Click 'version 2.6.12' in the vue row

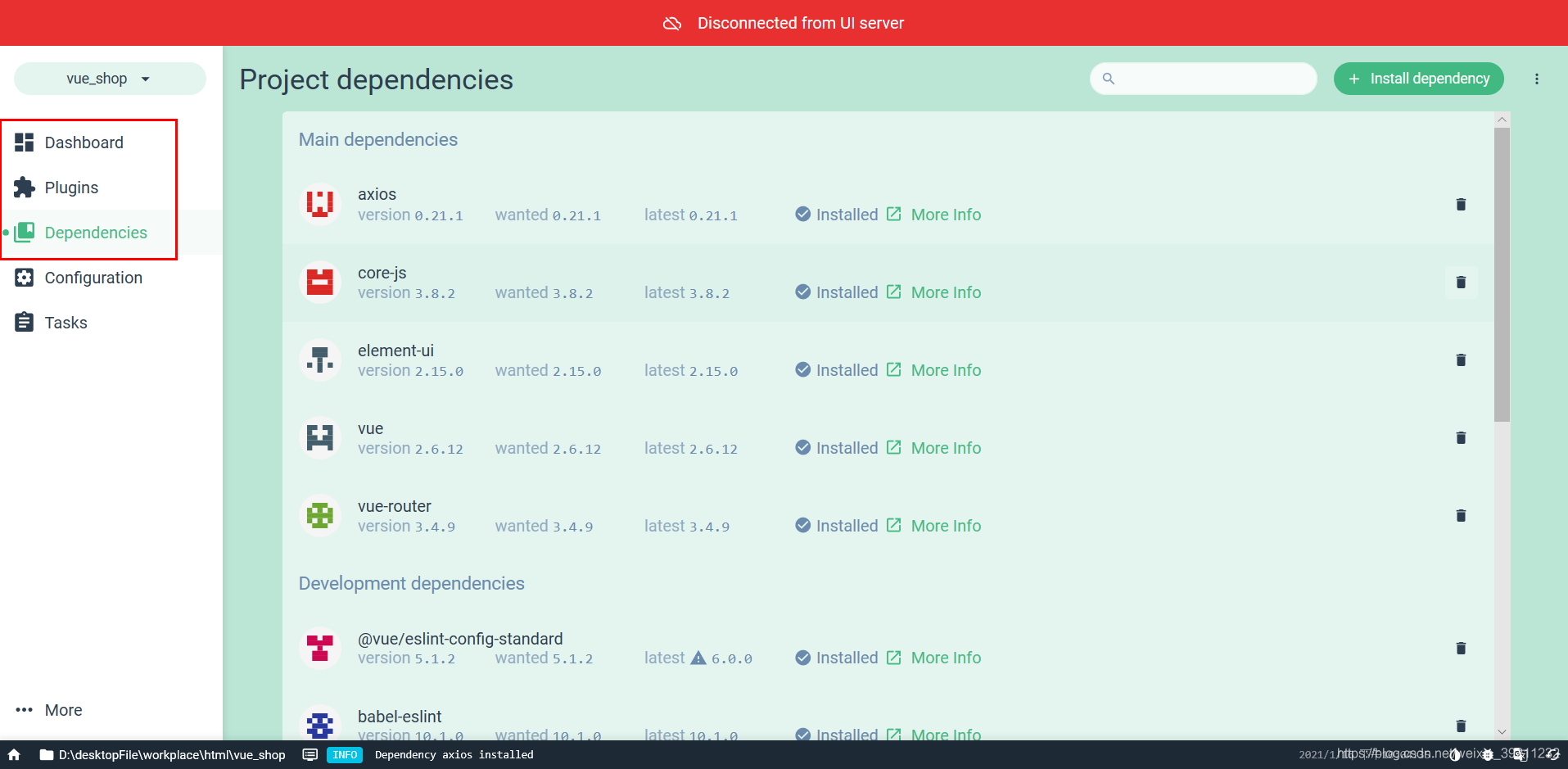click(x=411, y=448)
